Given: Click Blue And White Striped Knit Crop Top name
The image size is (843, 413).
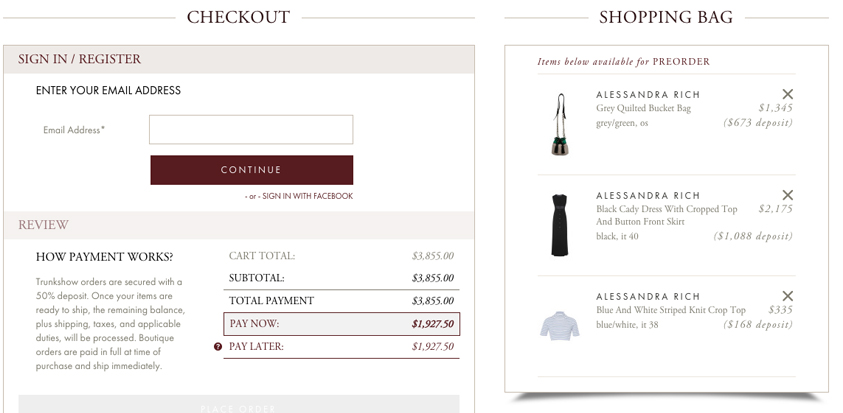Looking at the screenshot, I should coord(670,310).
